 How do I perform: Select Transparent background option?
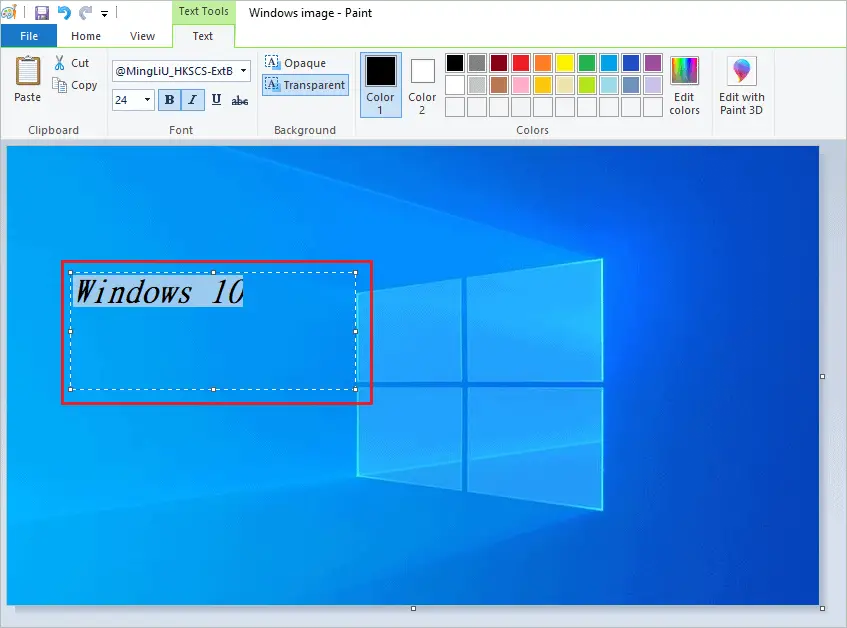[x=305, y=85]
